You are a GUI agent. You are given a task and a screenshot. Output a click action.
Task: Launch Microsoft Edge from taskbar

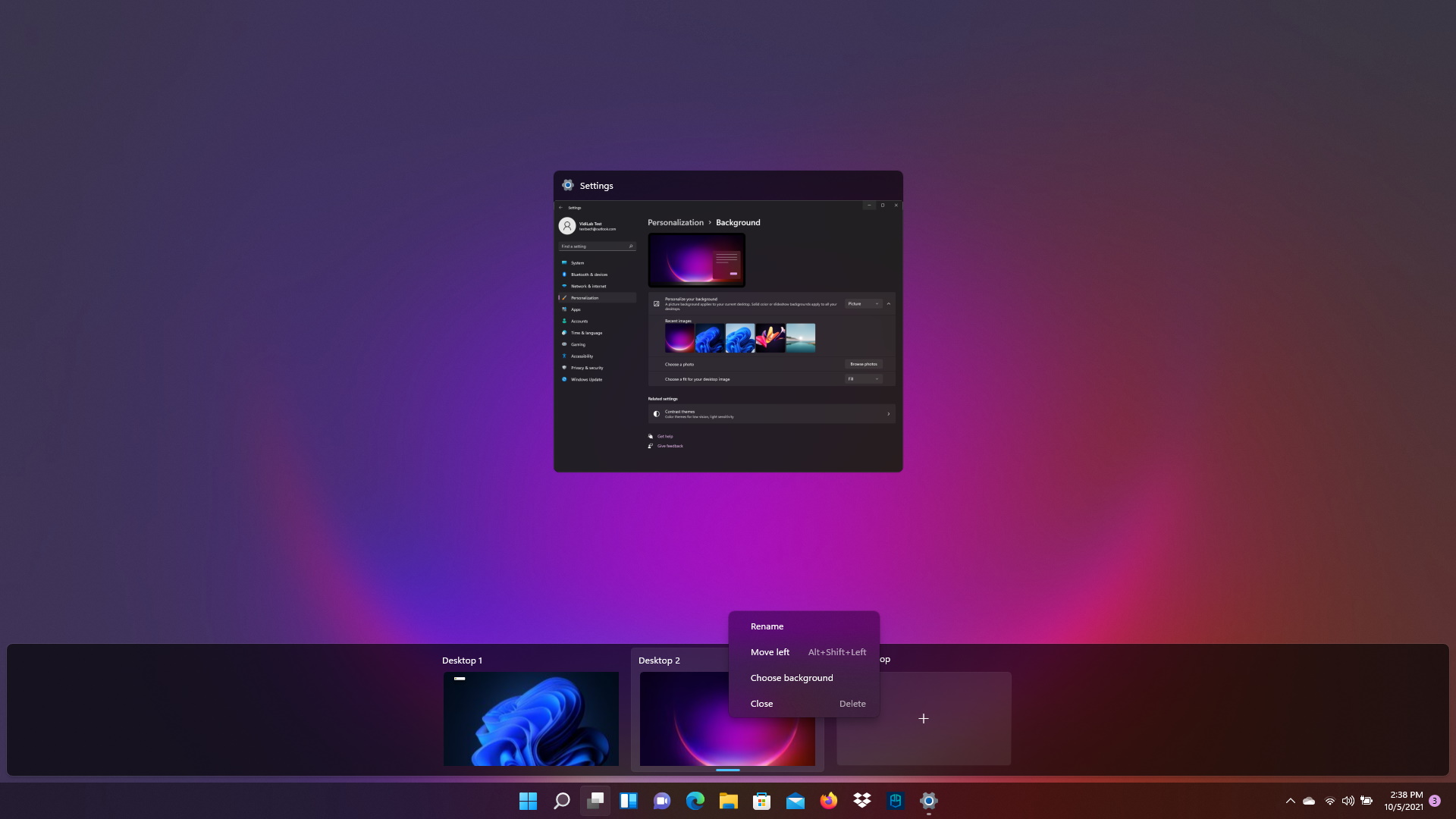point(695,801)
